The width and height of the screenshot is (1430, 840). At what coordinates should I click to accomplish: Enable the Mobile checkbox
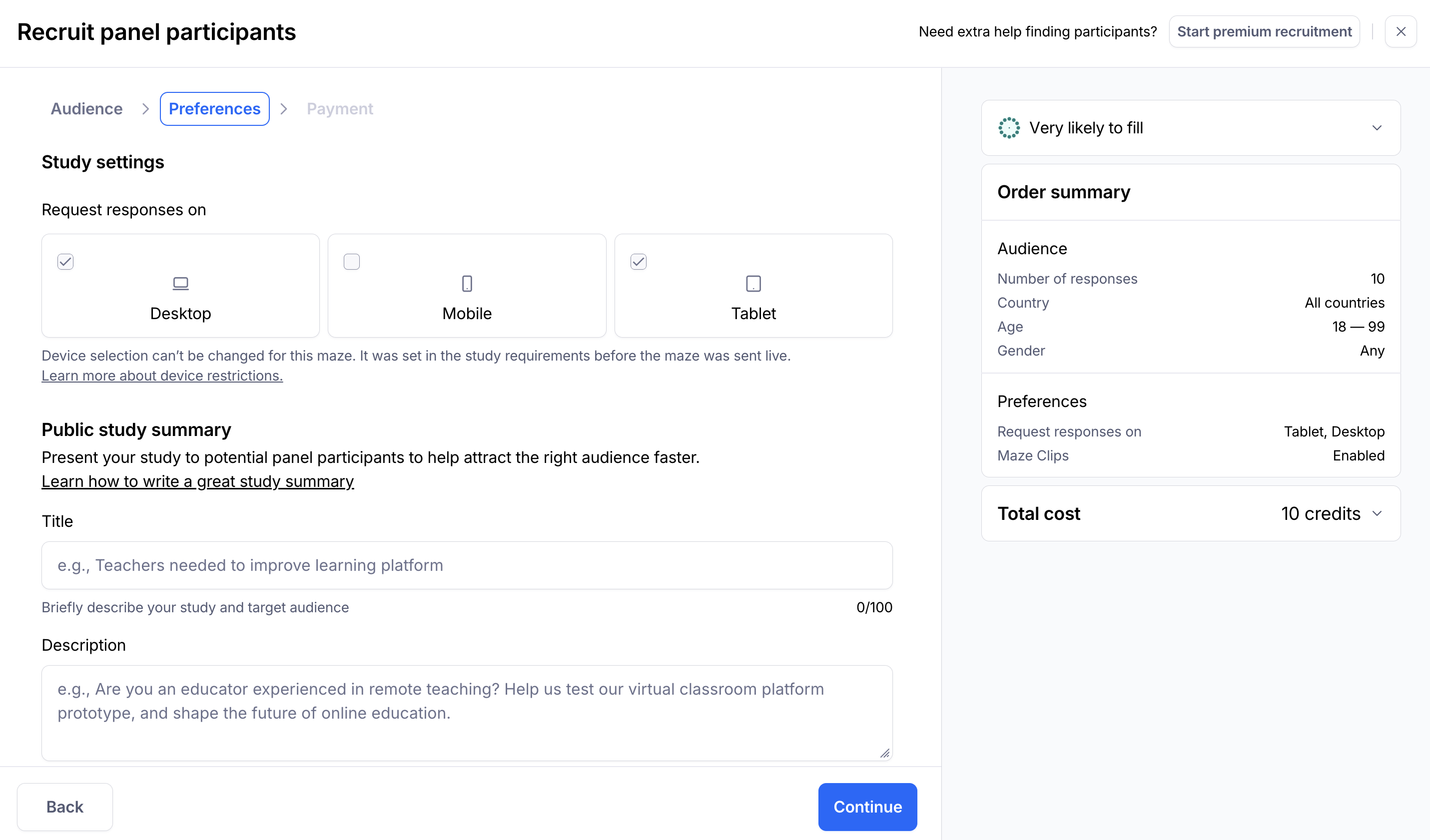click(352, 262)
